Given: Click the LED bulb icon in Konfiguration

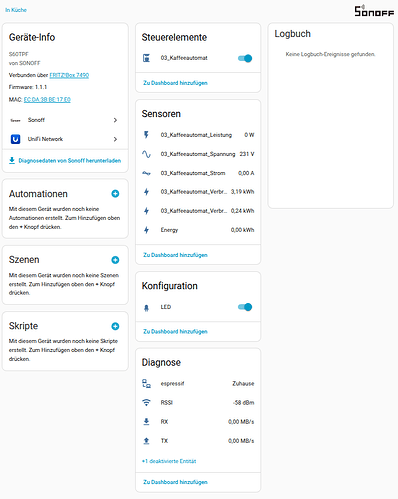Looking at the screenshot, I should coord(146,307).
